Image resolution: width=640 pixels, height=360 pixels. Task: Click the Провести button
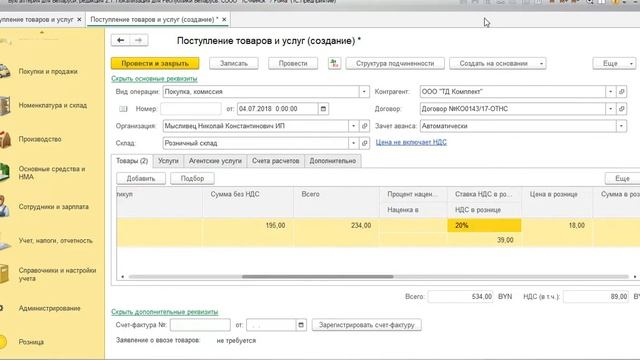pos(293,63)
